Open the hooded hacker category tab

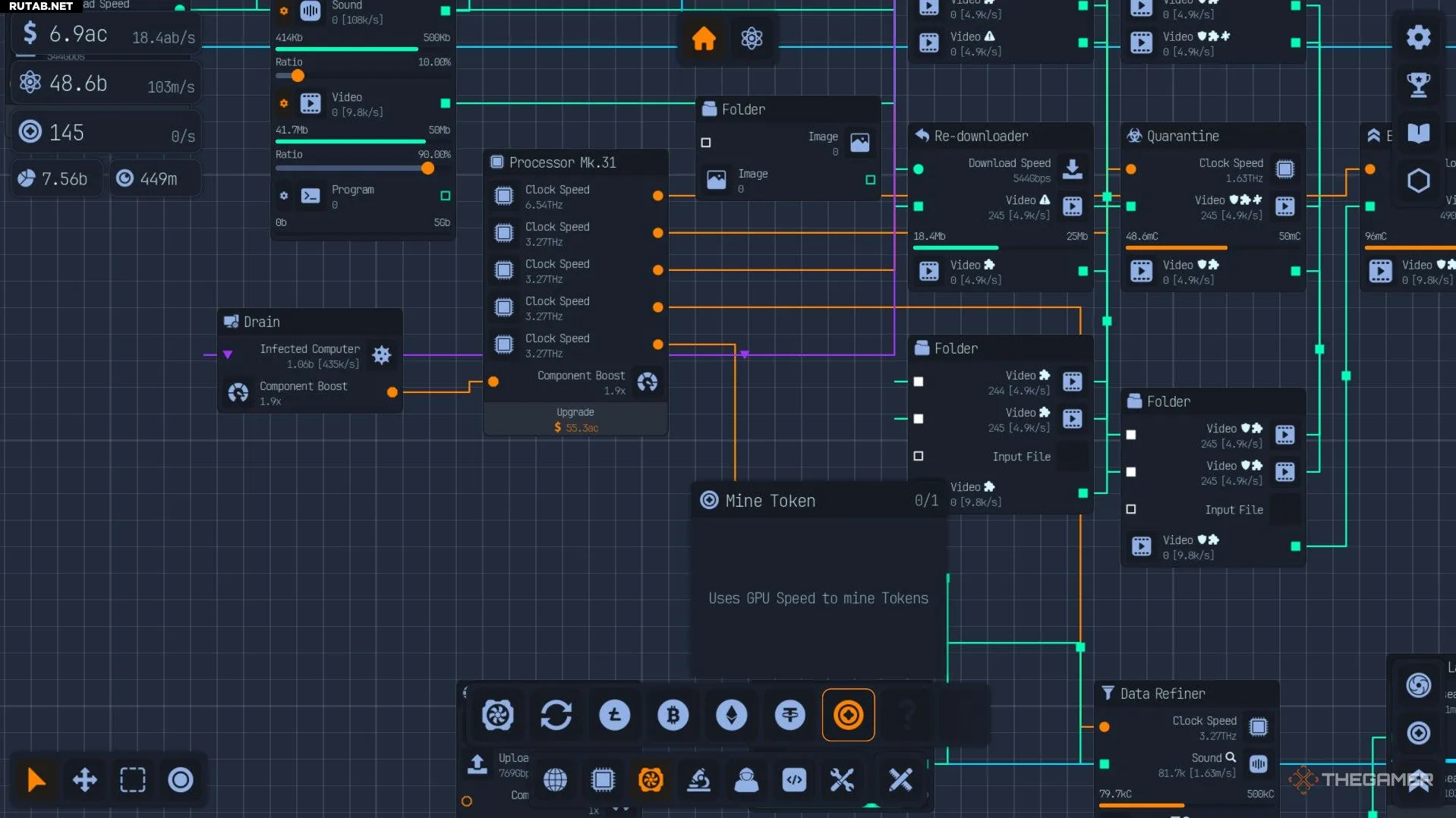point(746,779)
